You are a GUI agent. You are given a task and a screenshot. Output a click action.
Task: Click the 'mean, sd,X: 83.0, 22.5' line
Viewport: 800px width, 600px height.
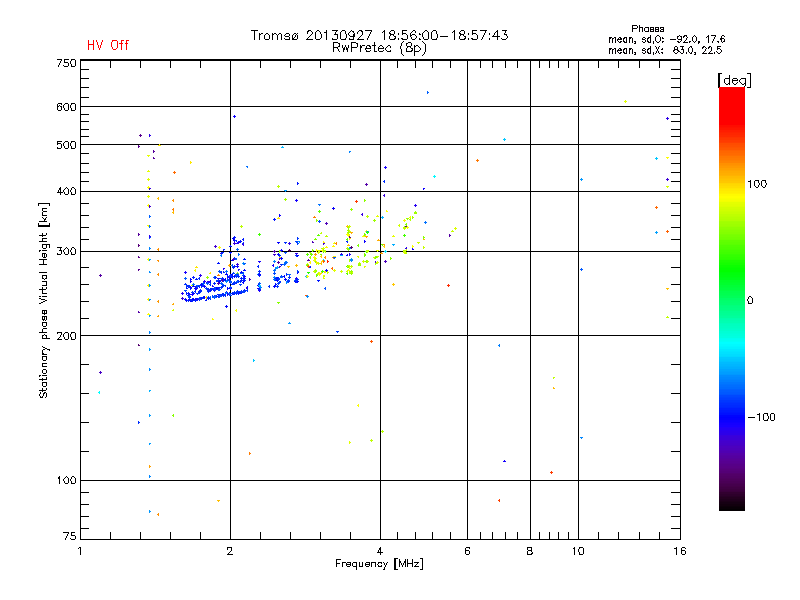(665, 50)
